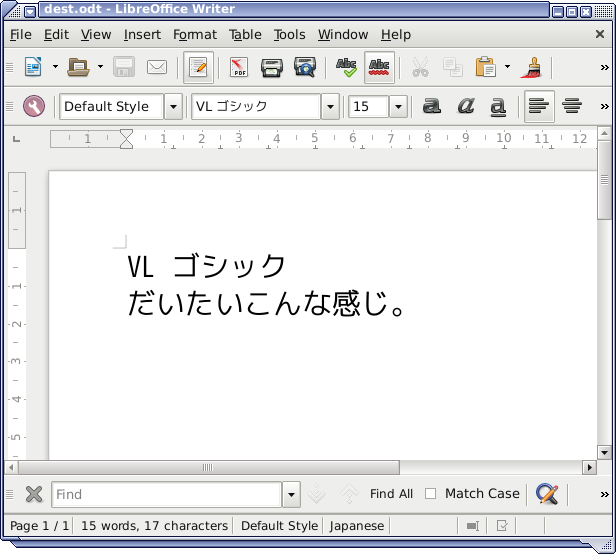Click the font size field showing 15
Viewport: 616px width, 554px height.
click(368, 106)
